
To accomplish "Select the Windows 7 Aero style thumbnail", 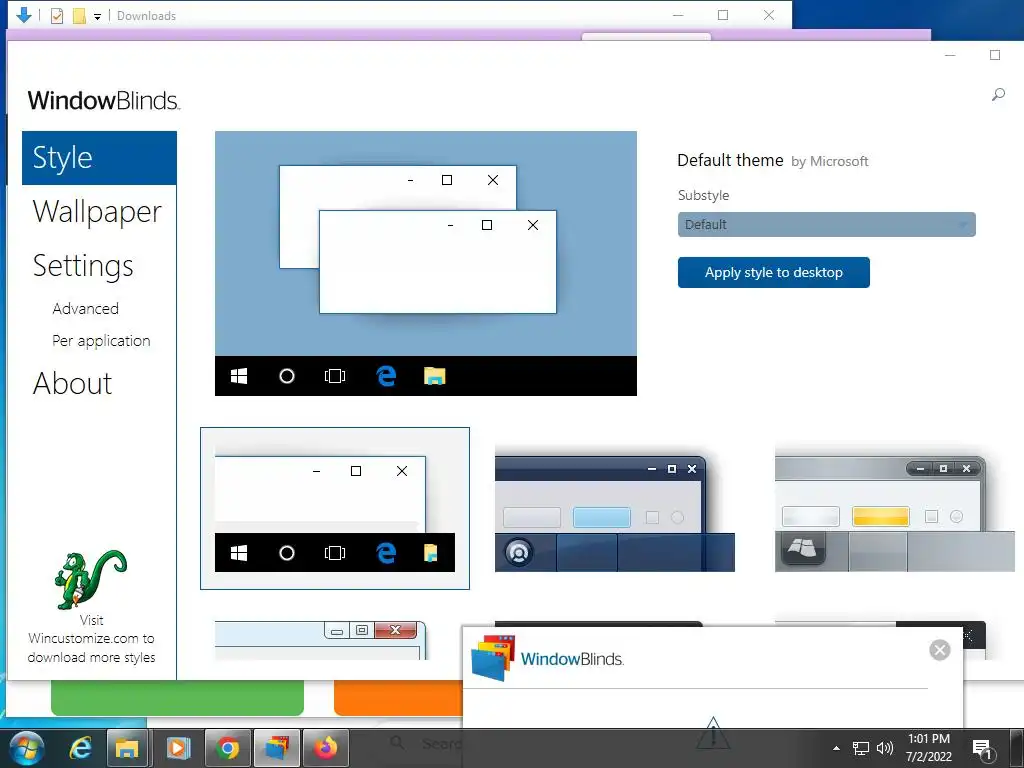I will (x=321, y=641).
